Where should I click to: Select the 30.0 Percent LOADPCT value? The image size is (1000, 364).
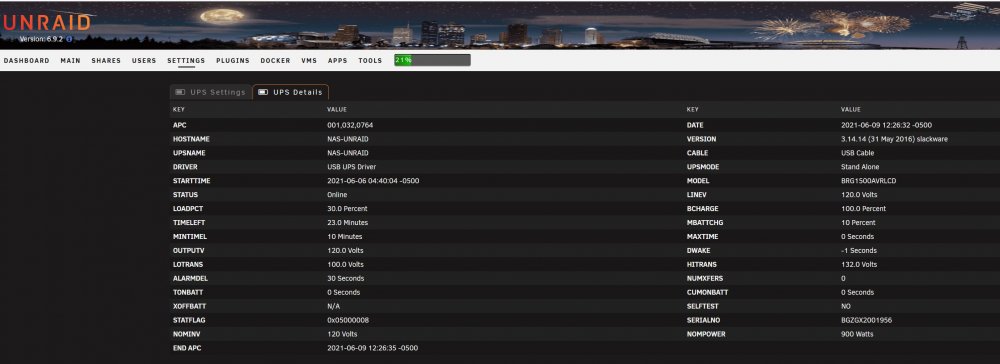pos(348,208)
